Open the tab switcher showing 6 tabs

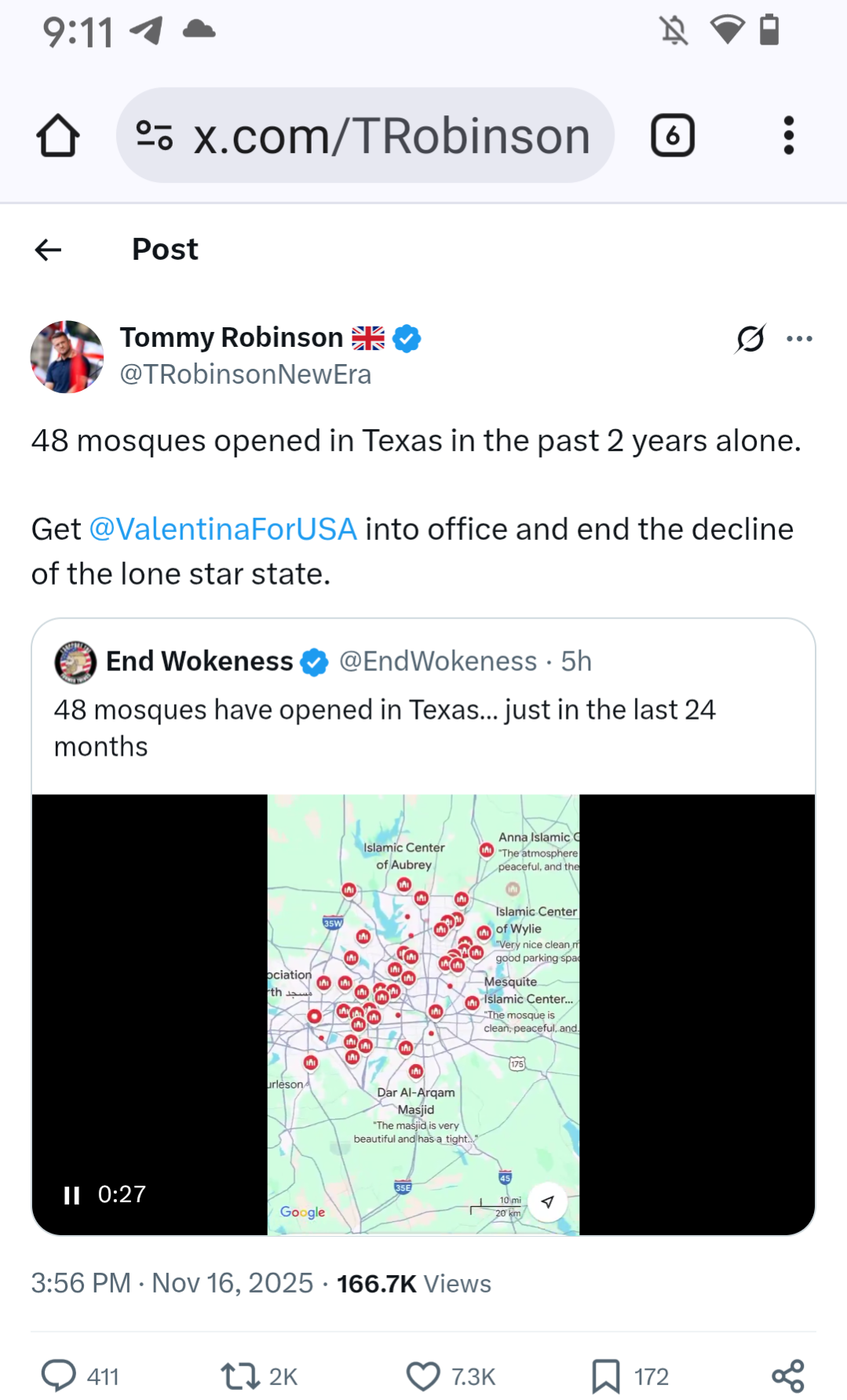pos(672,136)
